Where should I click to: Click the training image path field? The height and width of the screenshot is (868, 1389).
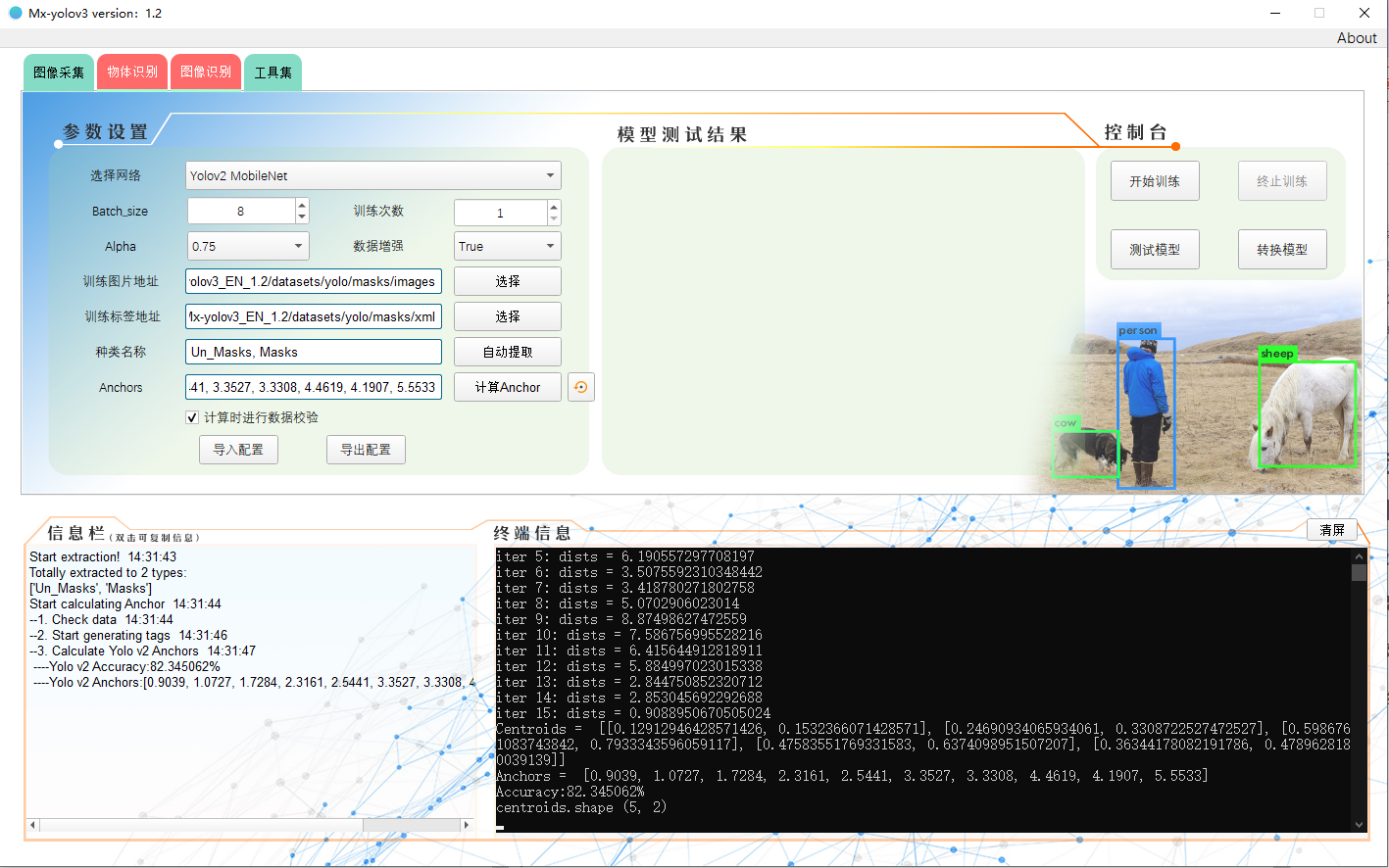[x=314, y=281]
